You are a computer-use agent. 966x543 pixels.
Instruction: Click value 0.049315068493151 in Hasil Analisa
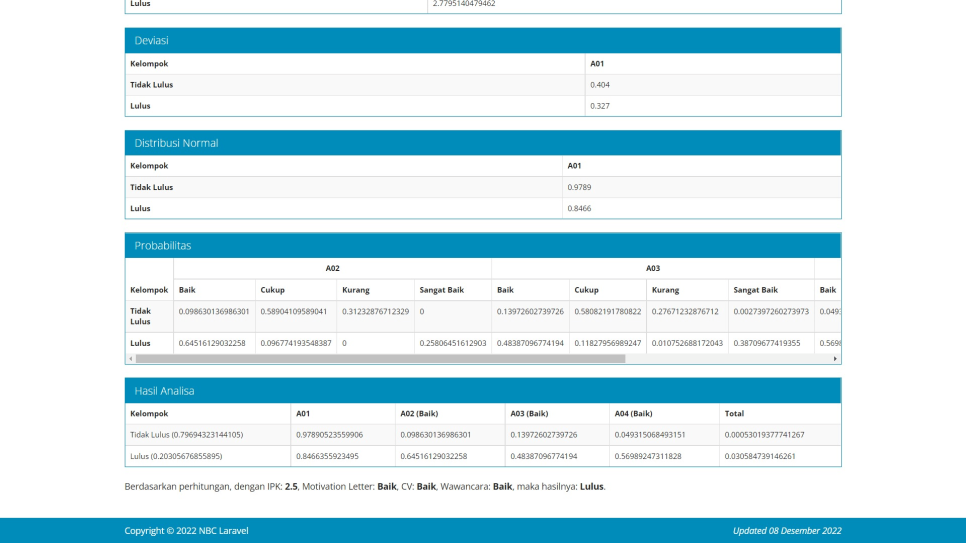point(649,435)
